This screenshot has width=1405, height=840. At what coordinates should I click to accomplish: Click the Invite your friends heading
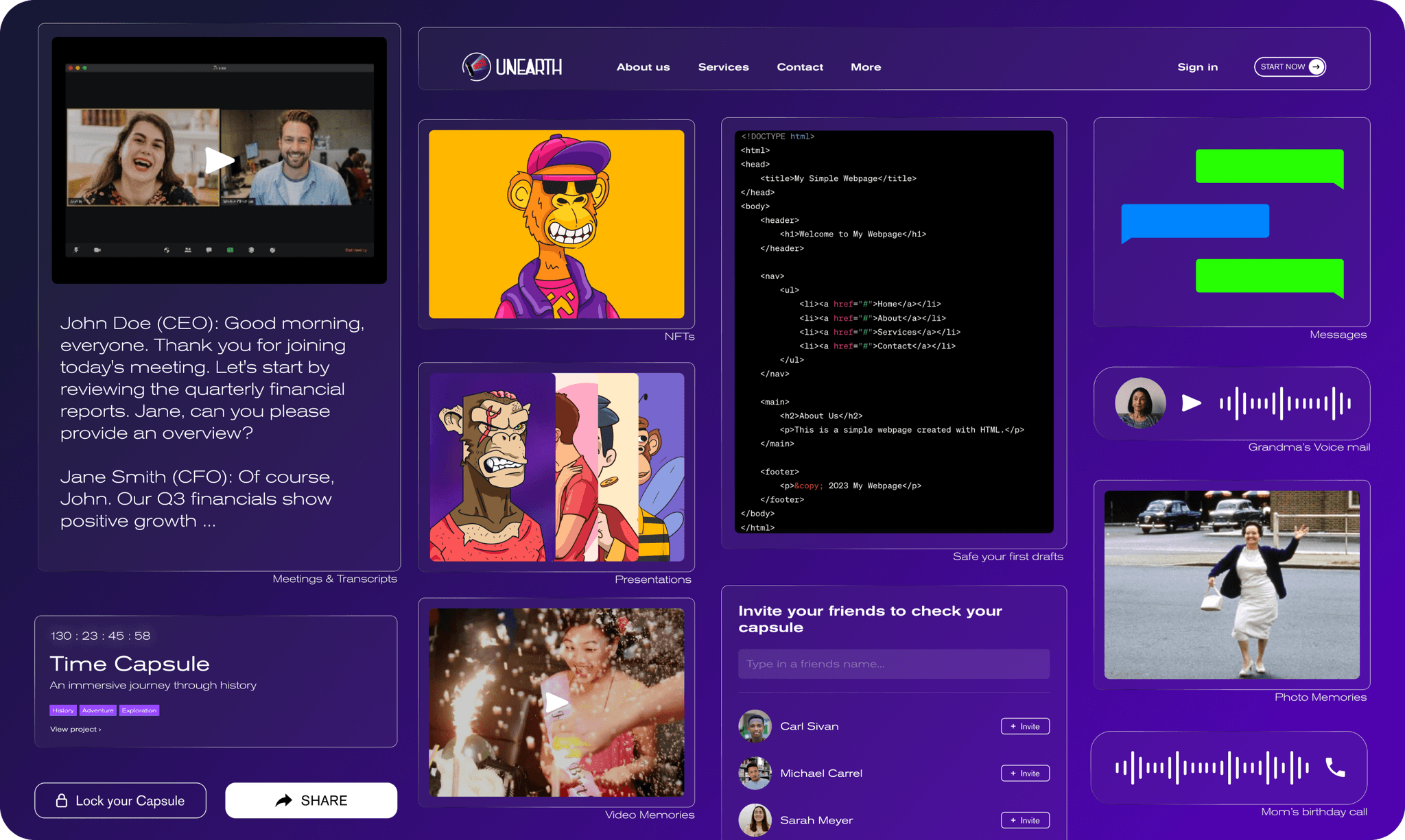pos(870,619)
